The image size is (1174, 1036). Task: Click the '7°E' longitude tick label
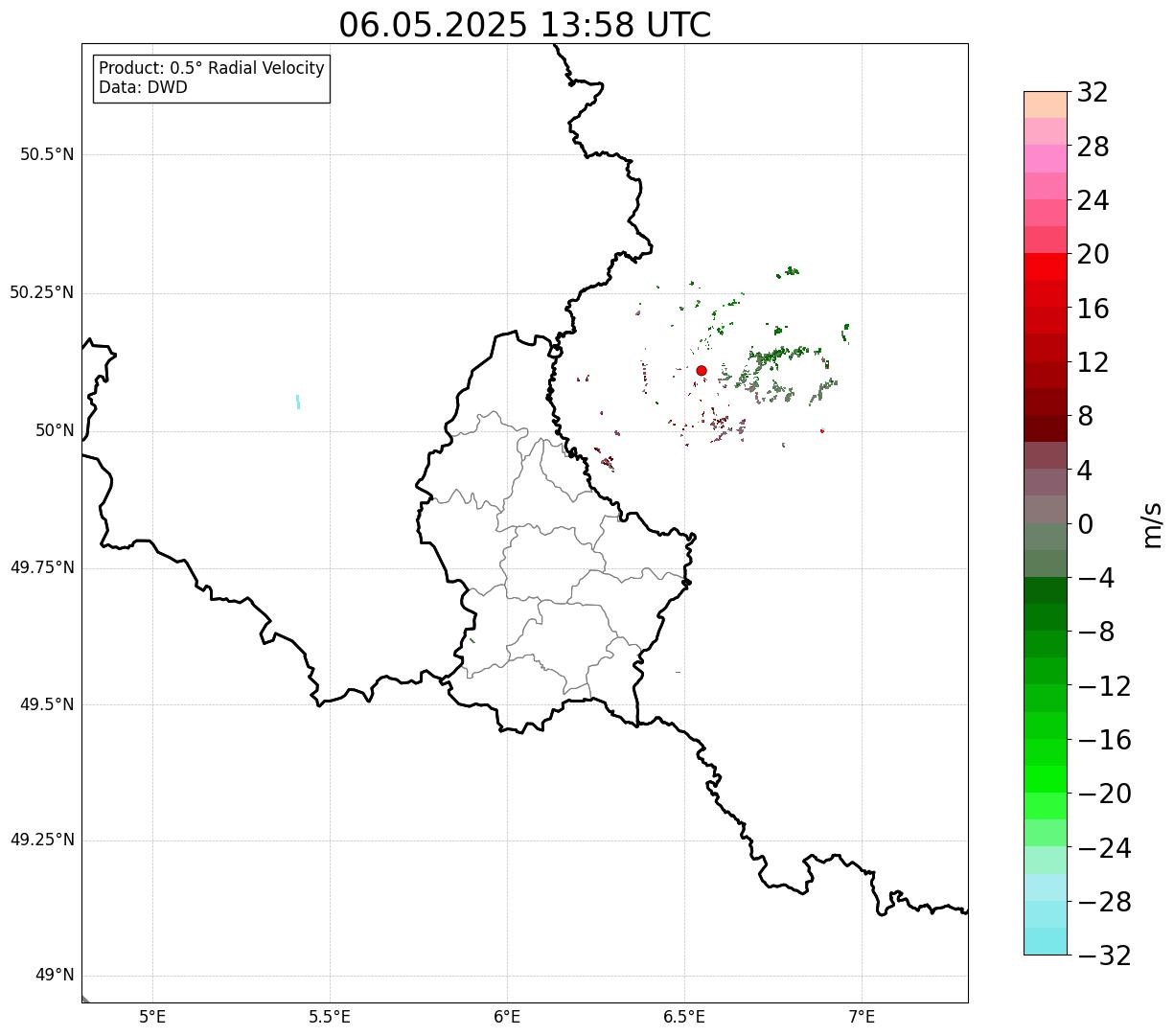click(x=862, y=1018)
